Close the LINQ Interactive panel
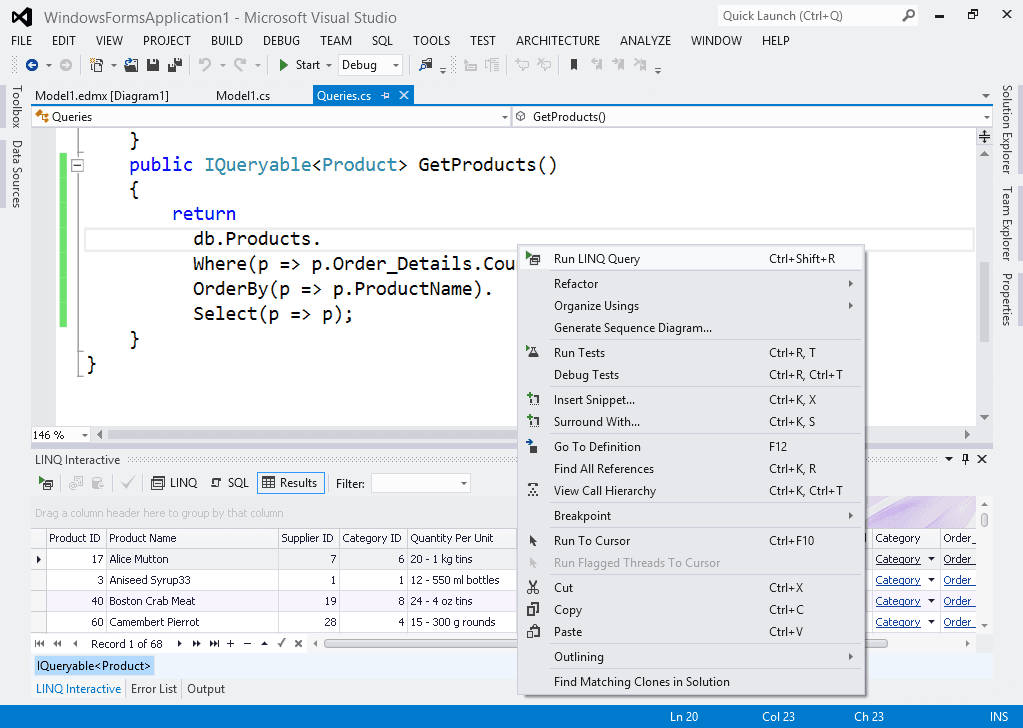The width and height of the screenshot is (1023, 728). 982,459
